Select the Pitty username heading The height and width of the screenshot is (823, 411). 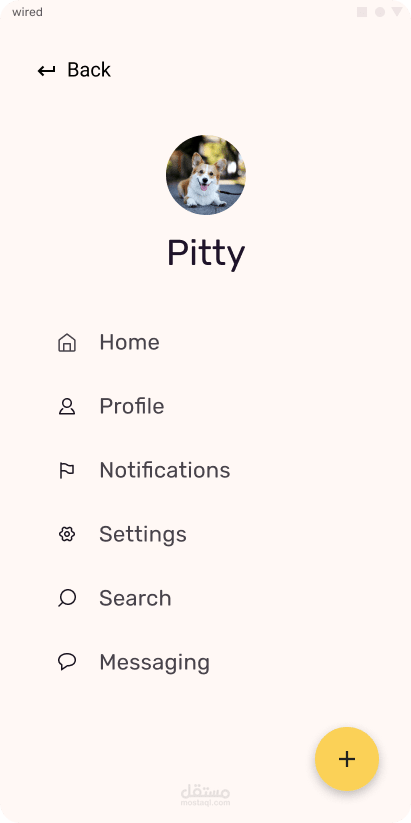coord(206,254)
